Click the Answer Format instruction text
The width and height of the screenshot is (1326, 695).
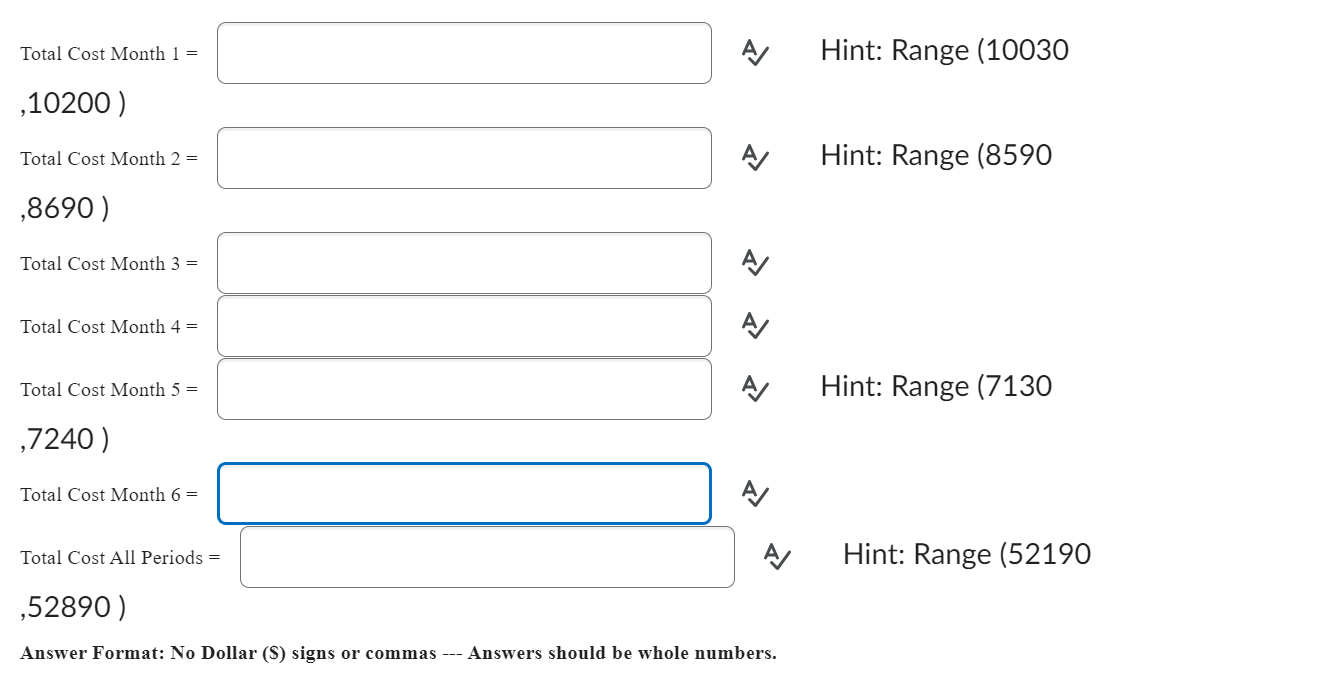pos(398,653)
